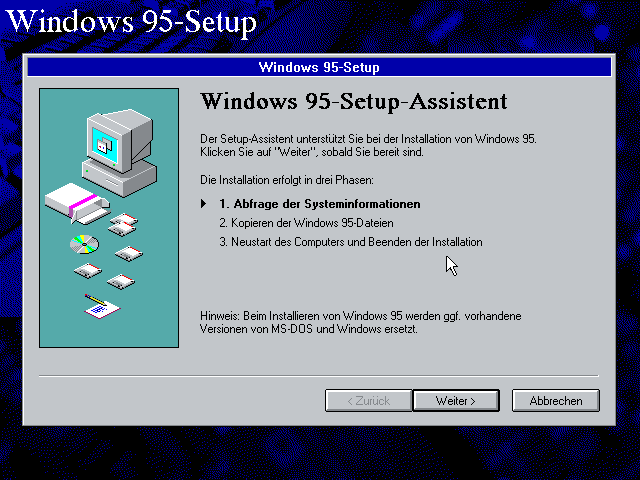
Task: Click the software box with pink stripe
Action: (x=78, y=203)
